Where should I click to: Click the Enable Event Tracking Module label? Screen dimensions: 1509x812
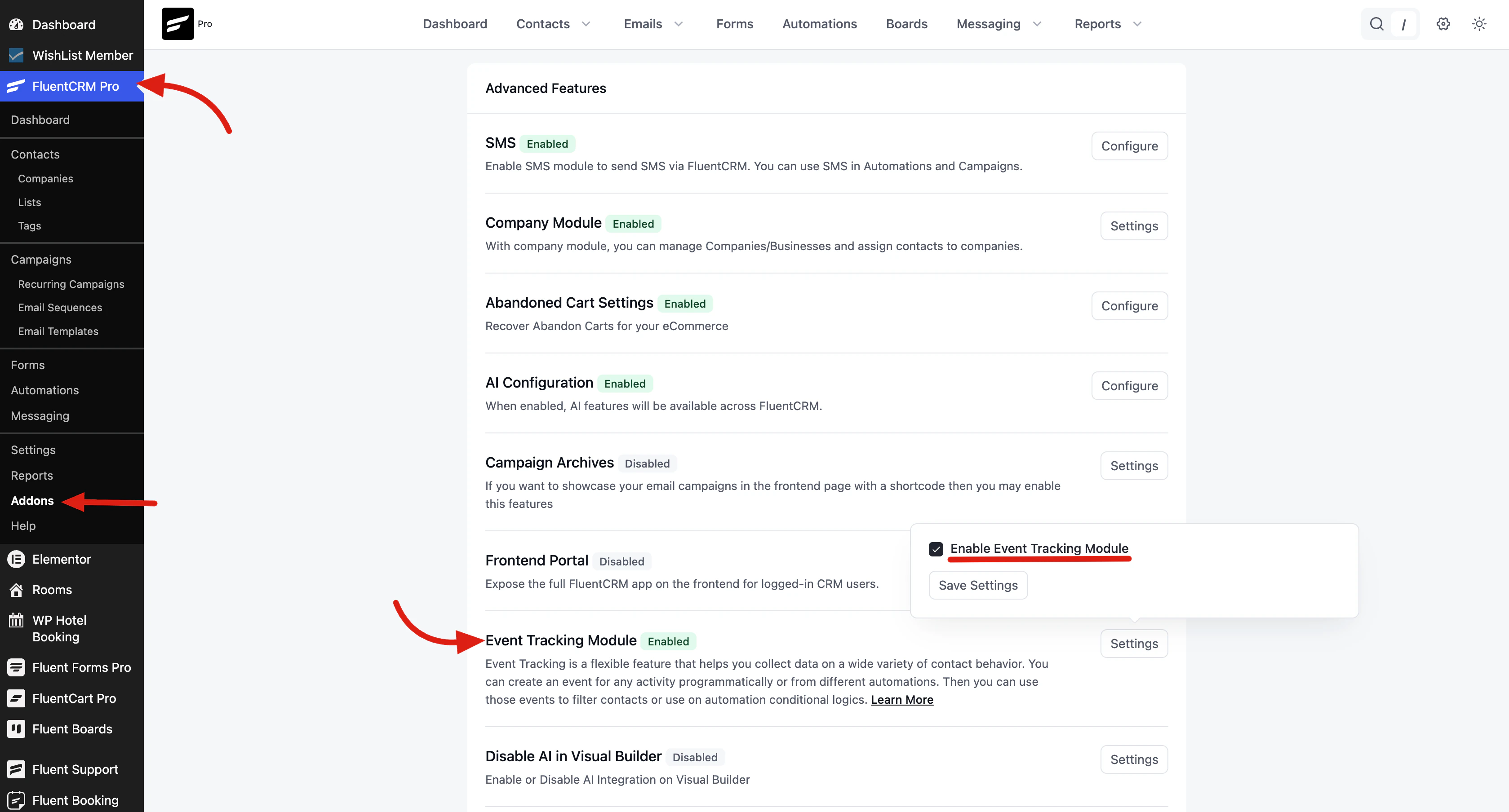click(1039, 548)
